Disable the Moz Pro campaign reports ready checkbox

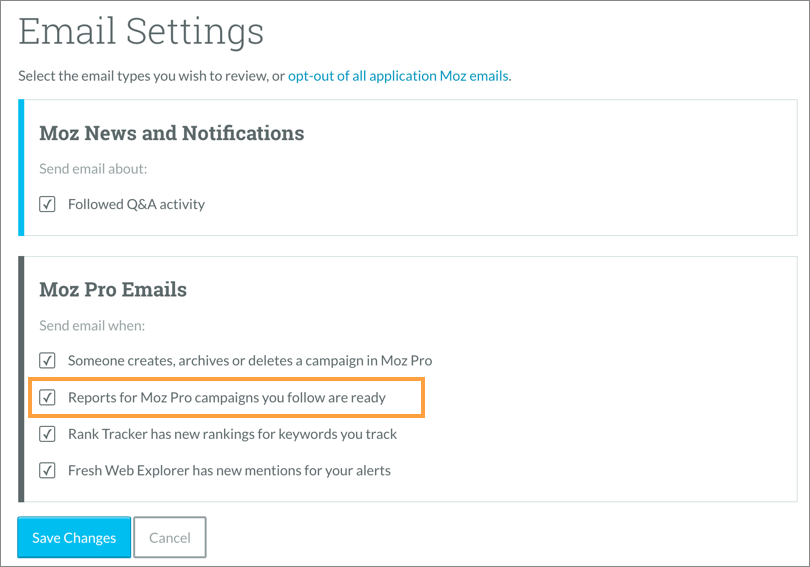click(47, 397)
